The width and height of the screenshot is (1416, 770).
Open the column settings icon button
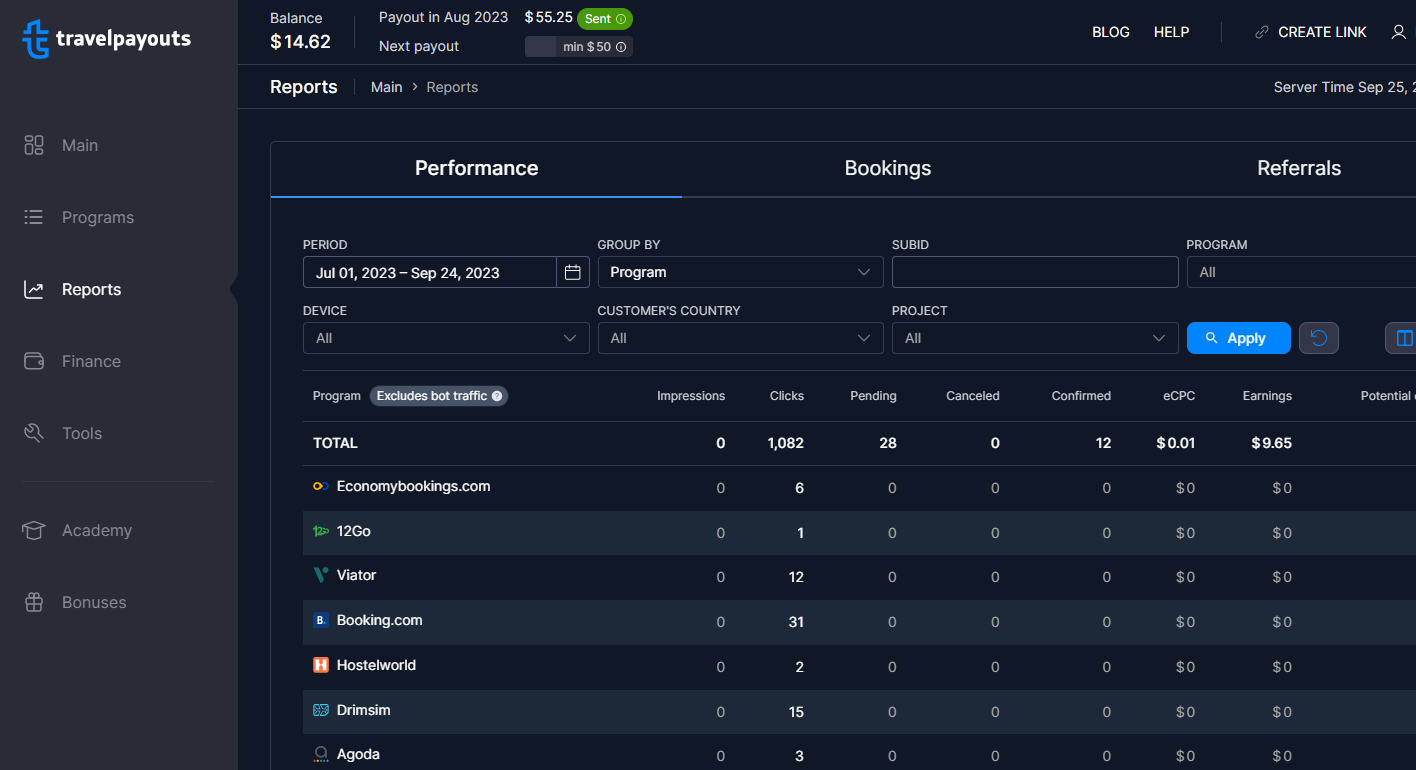pos(1403,338)
